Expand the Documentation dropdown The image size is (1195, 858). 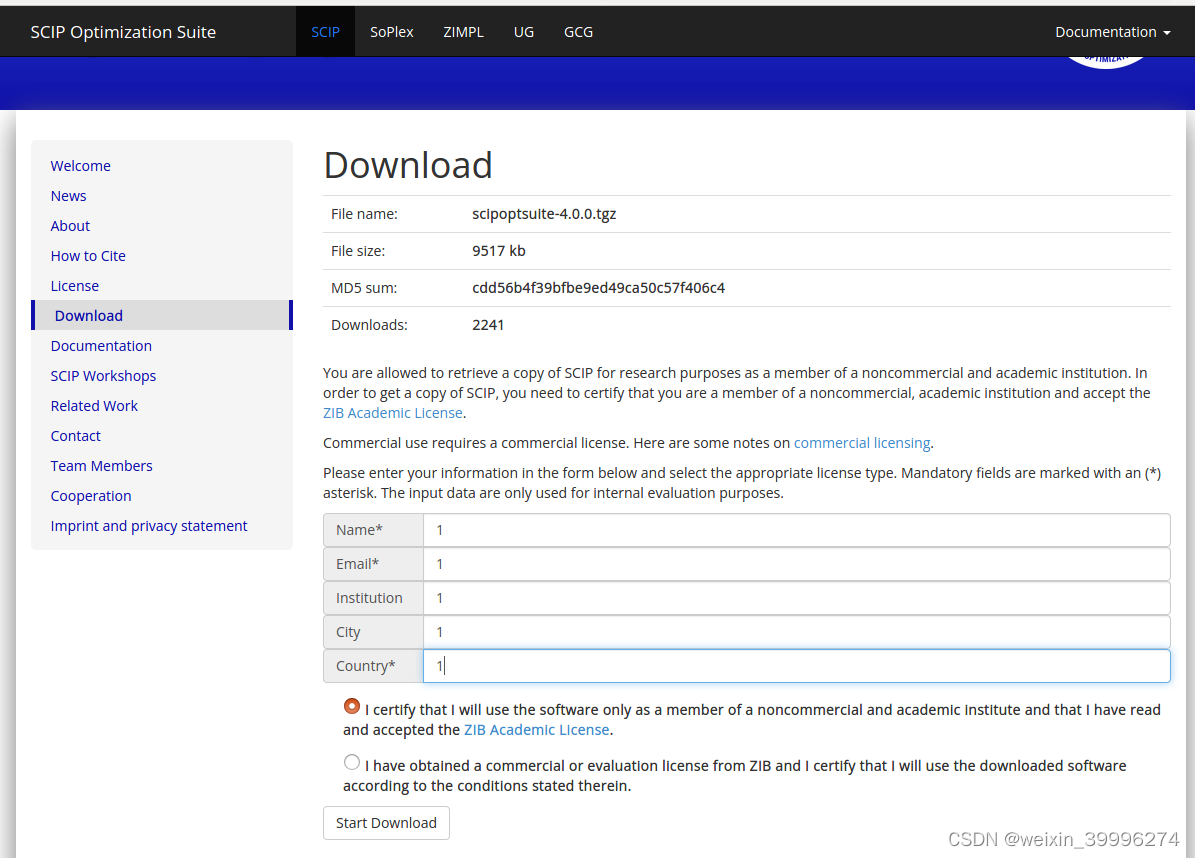[x=1111, y=31]
